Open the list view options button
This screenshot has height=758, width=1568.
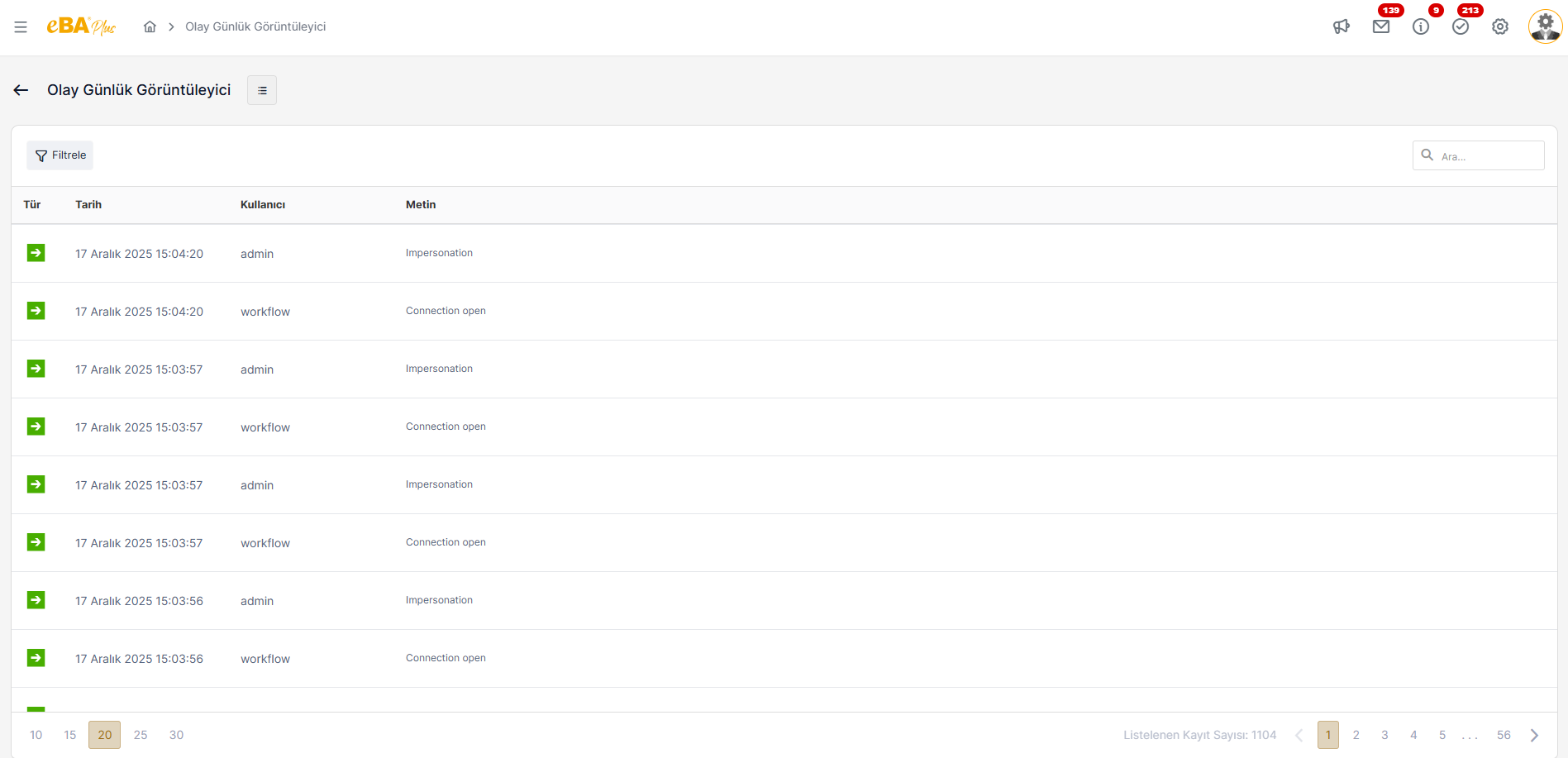click(262, 90)
